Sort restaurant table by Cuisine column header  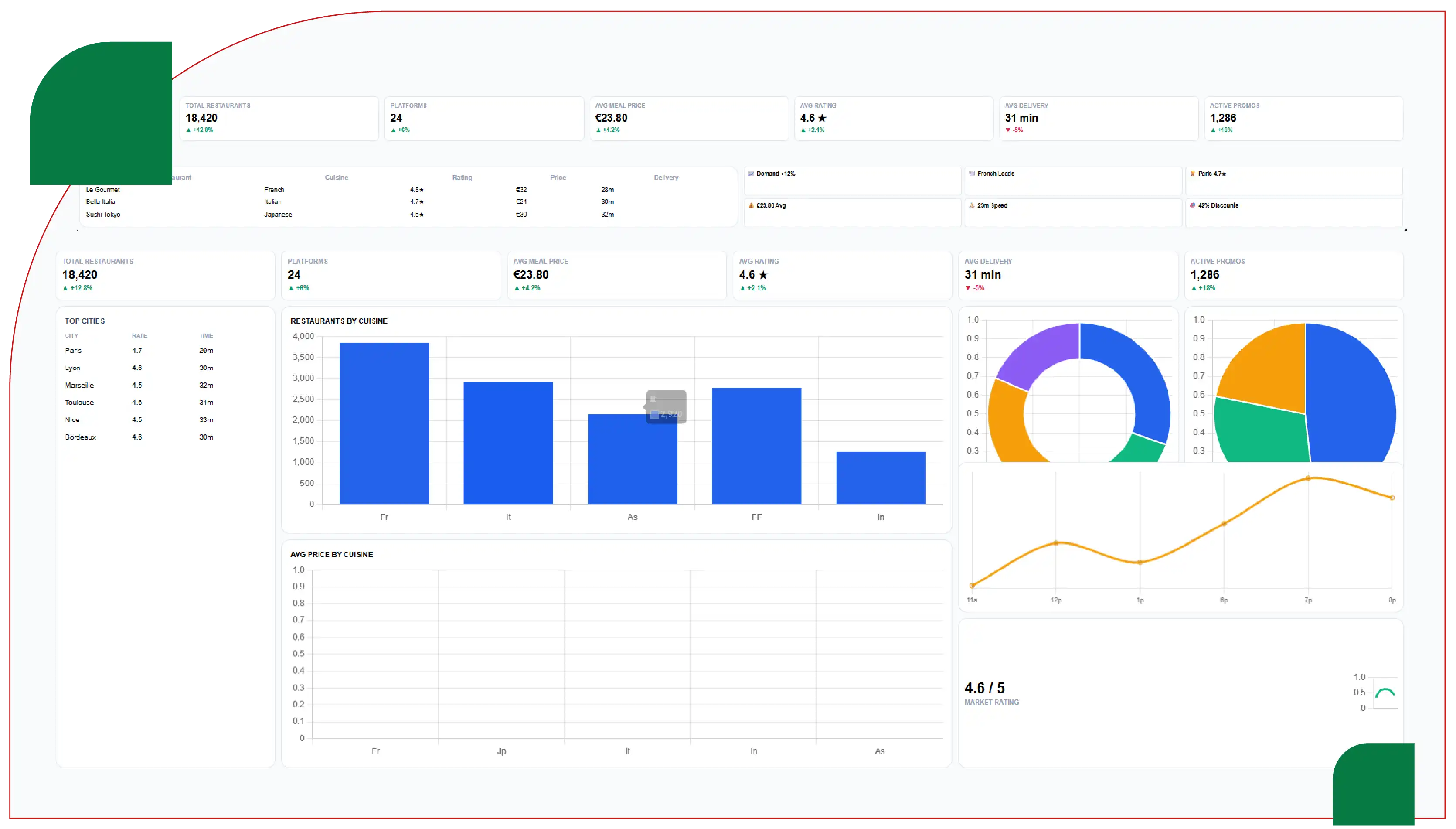tap(336, 177)
